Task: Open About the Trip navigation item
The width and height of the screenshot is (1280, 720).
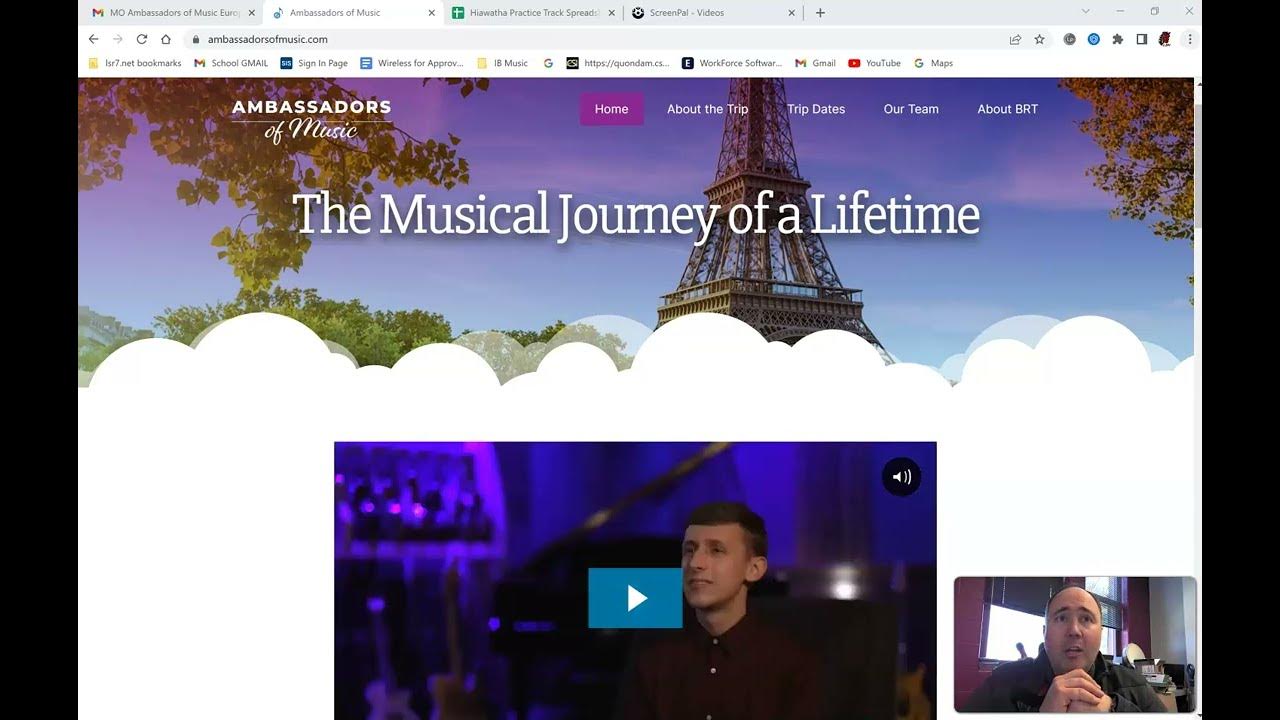Action: [x=707, y=109]
